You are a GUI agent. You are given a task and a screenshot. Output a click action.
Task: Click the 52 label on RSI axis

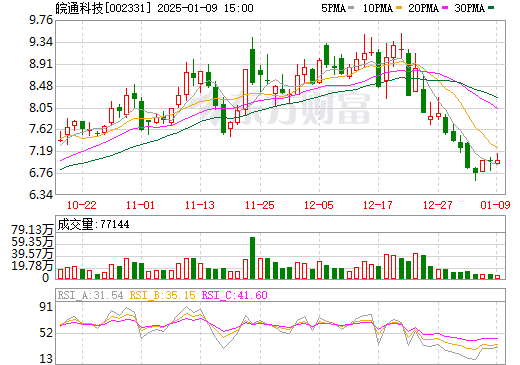[46, 333]
